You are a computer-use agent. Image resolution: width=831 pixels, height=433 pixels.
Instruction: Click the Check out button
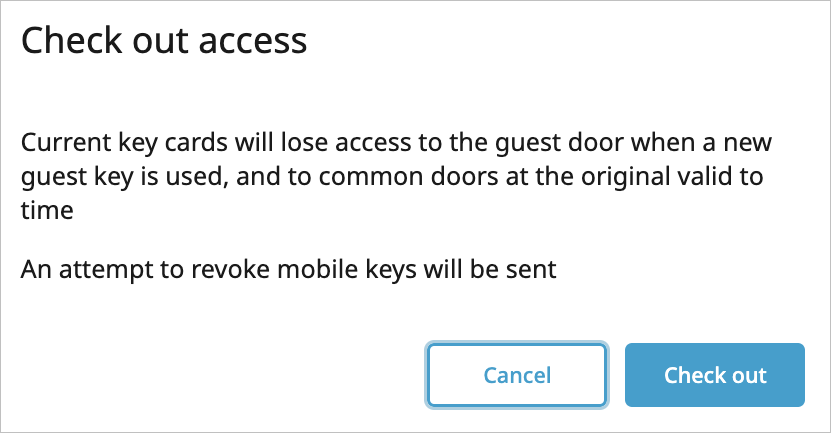pos(715,376)
